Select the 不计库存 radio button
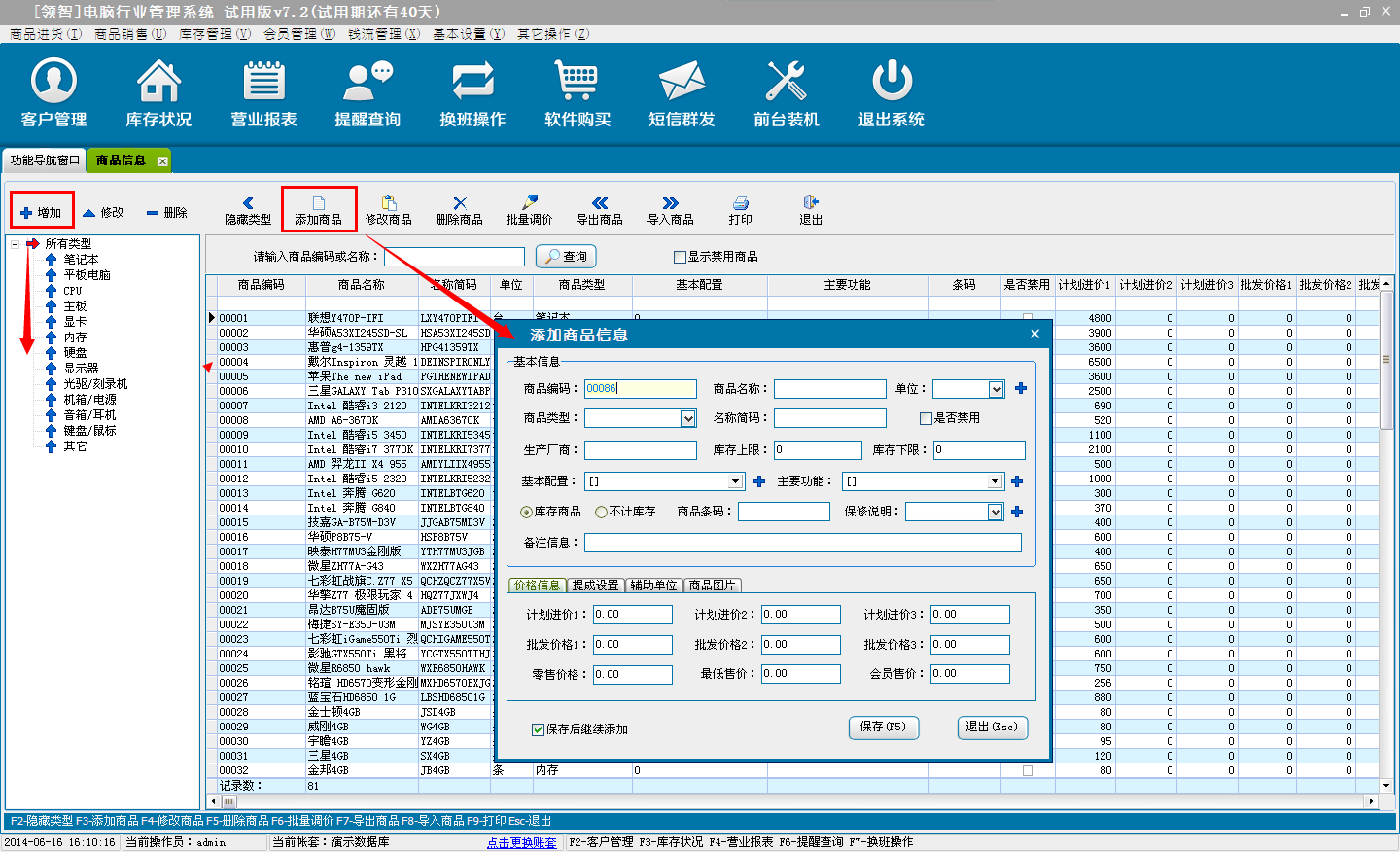1400x852 pixels. pyautogui.click(x=602, y=512)
